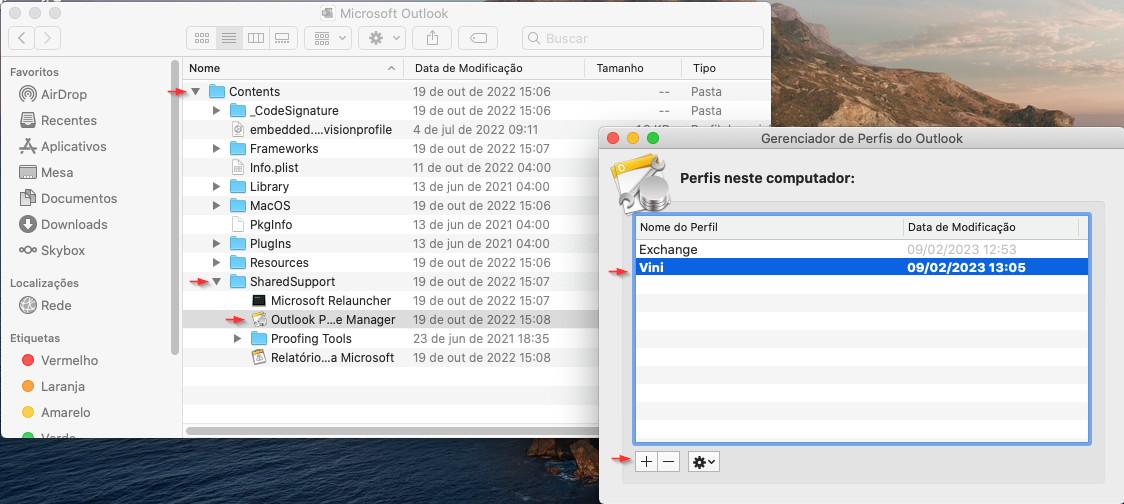This screenshot has width=1124, height=504.
Task: Click the Contents folder row
Action: 476,92
